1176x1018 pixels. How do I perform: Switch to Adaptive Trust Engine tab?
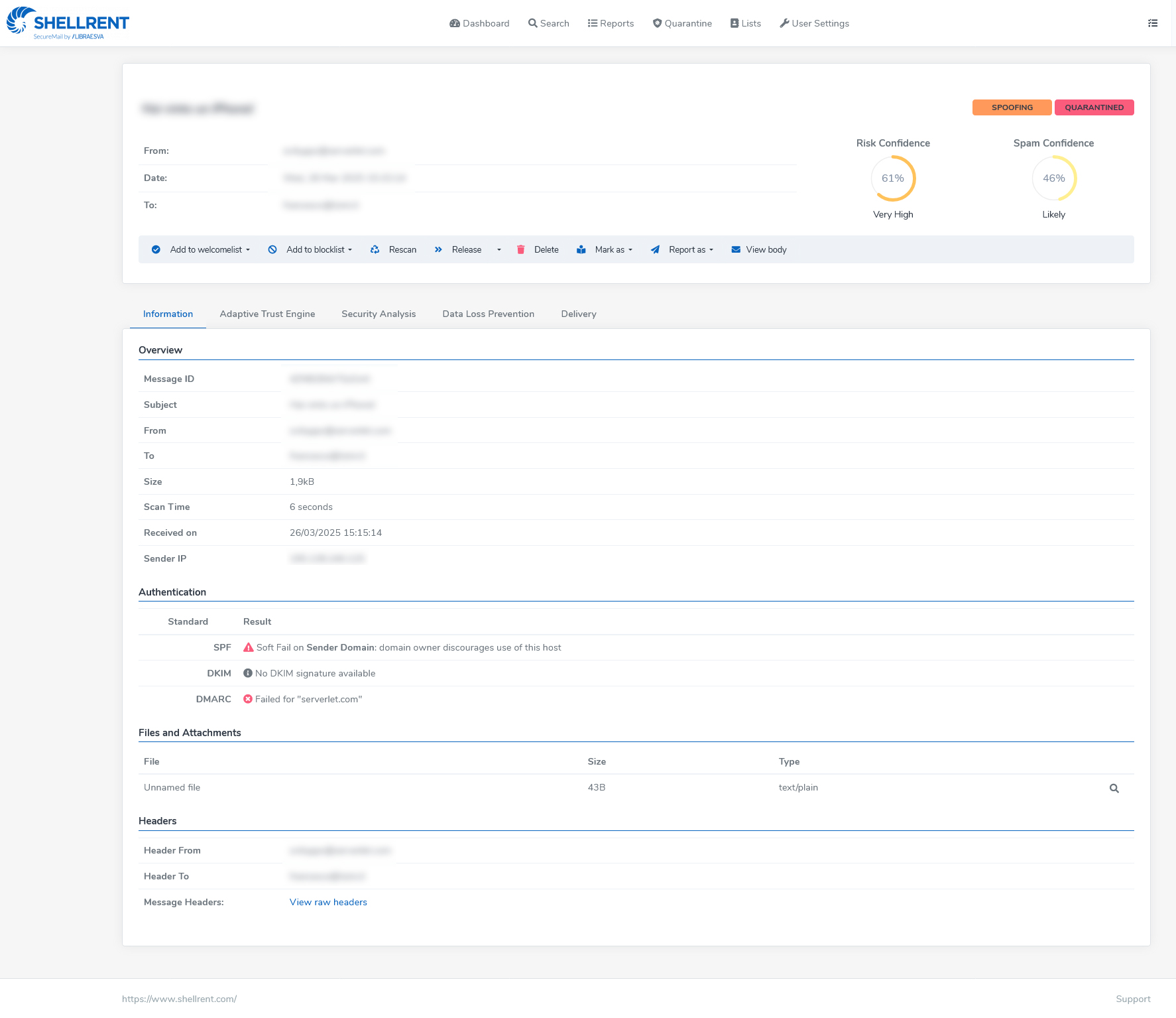pyautogui.click(x=267, y=314)
